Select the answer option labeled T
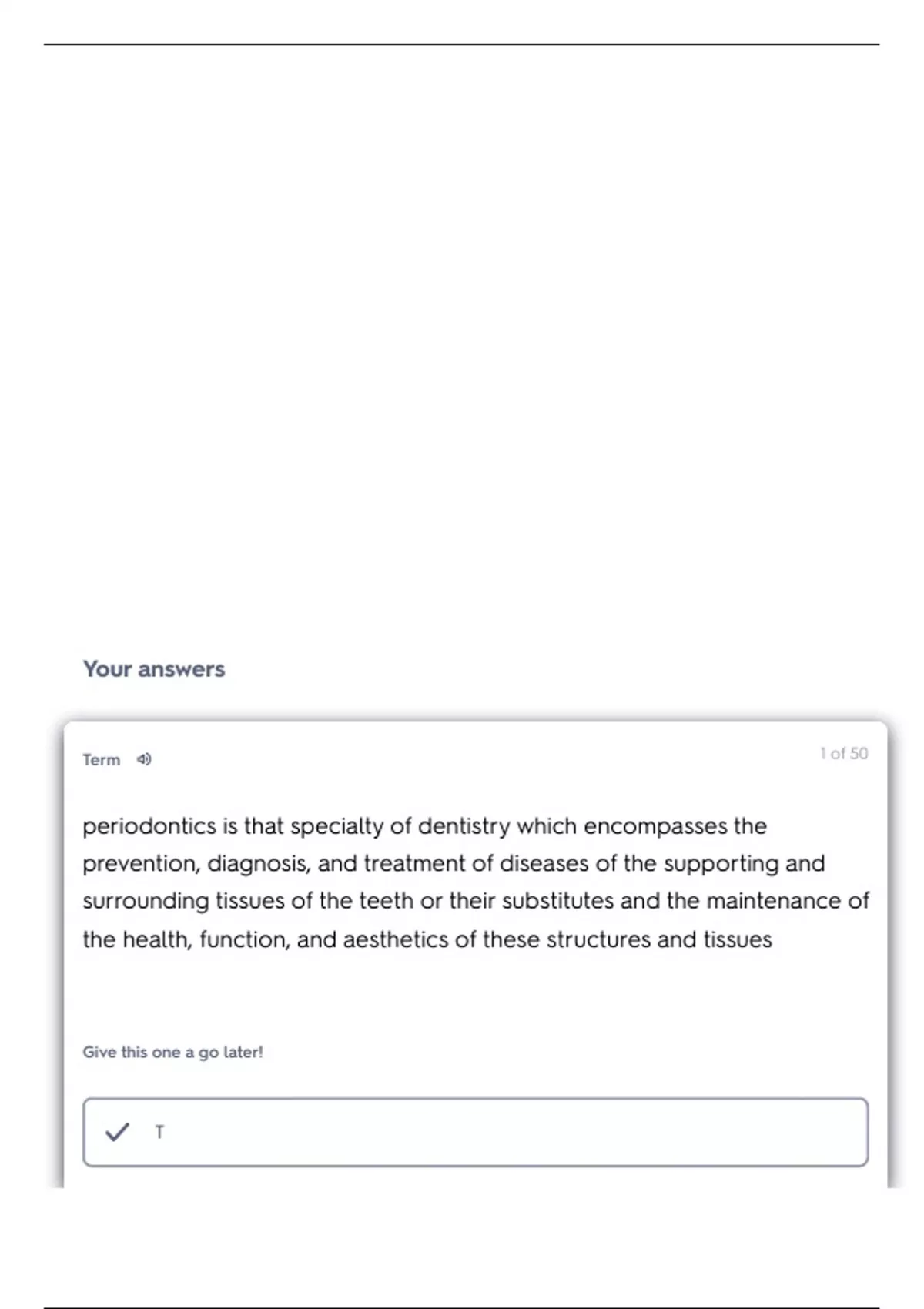This screenshot has height=1309, width=924. coord(159,1132)
